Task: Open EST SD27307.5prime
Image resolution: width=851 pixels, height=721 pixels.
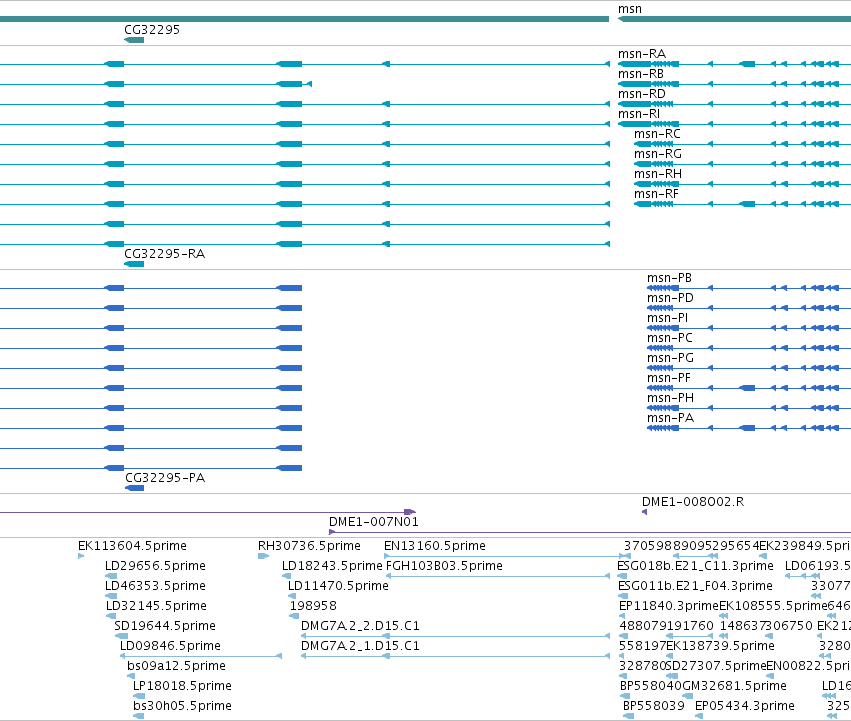Action: [x=716, y=666]
